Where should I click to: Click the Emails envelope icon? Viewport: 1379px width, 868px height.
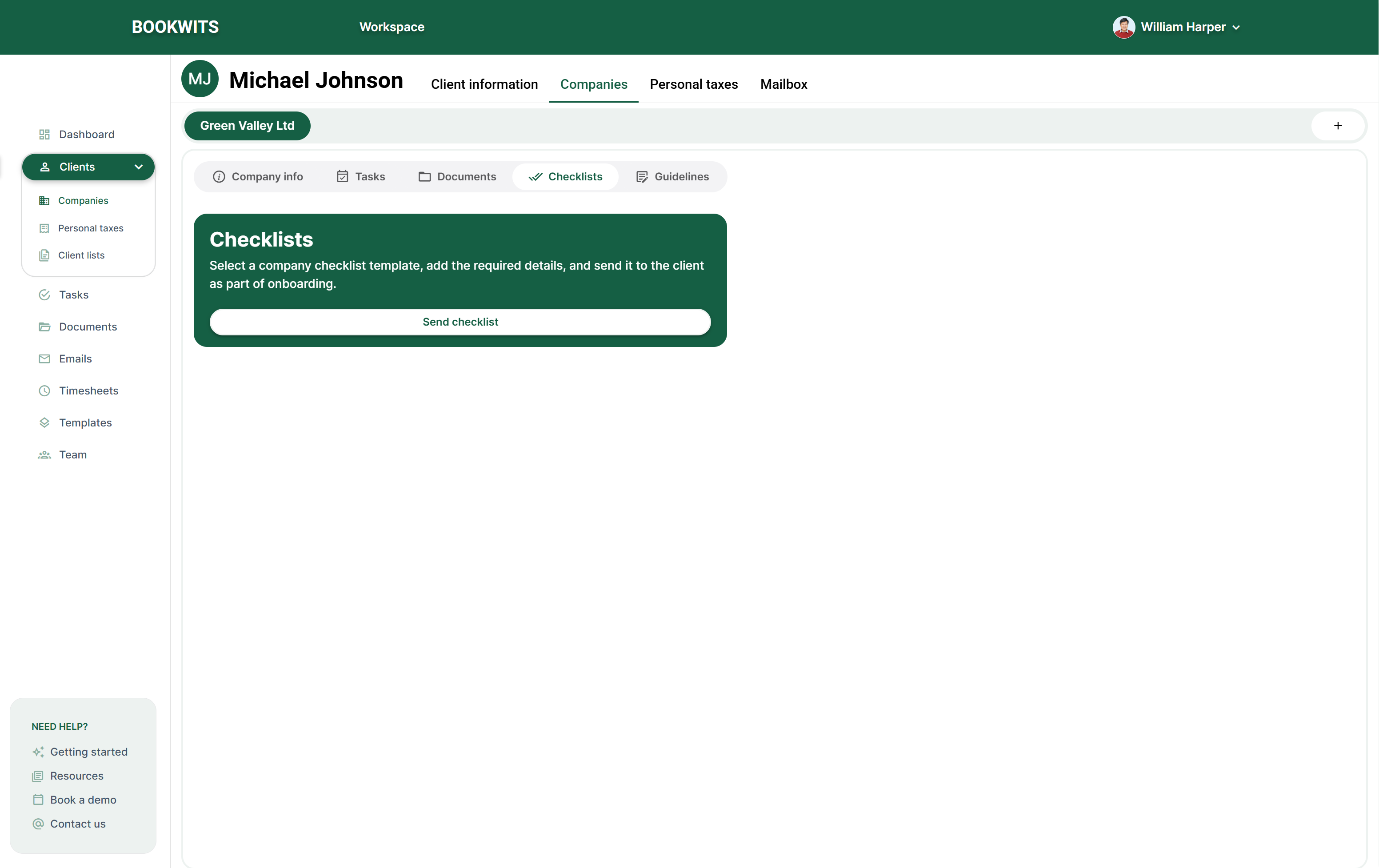point(44,359)
